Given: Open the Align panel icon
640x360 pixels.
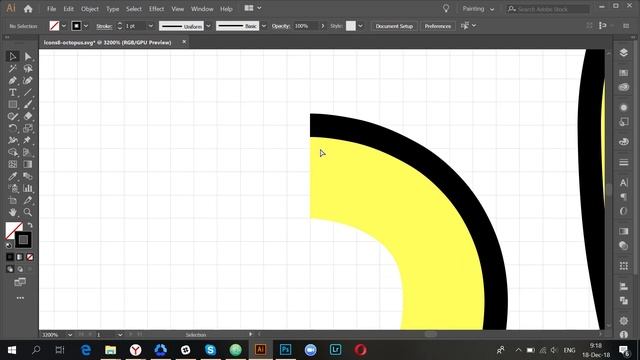Looking at the screenshot, I should (623, 286).
